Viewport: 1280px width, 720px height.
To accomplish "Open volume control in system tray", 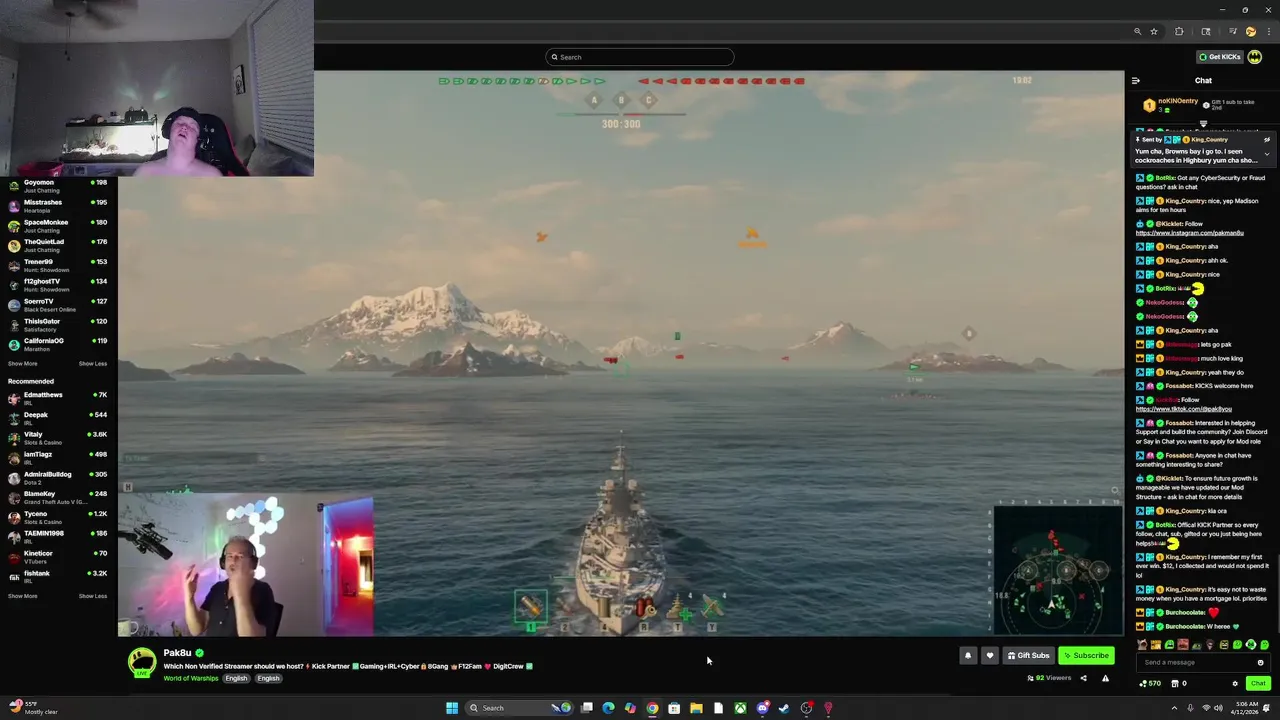I will (1219, 708).
